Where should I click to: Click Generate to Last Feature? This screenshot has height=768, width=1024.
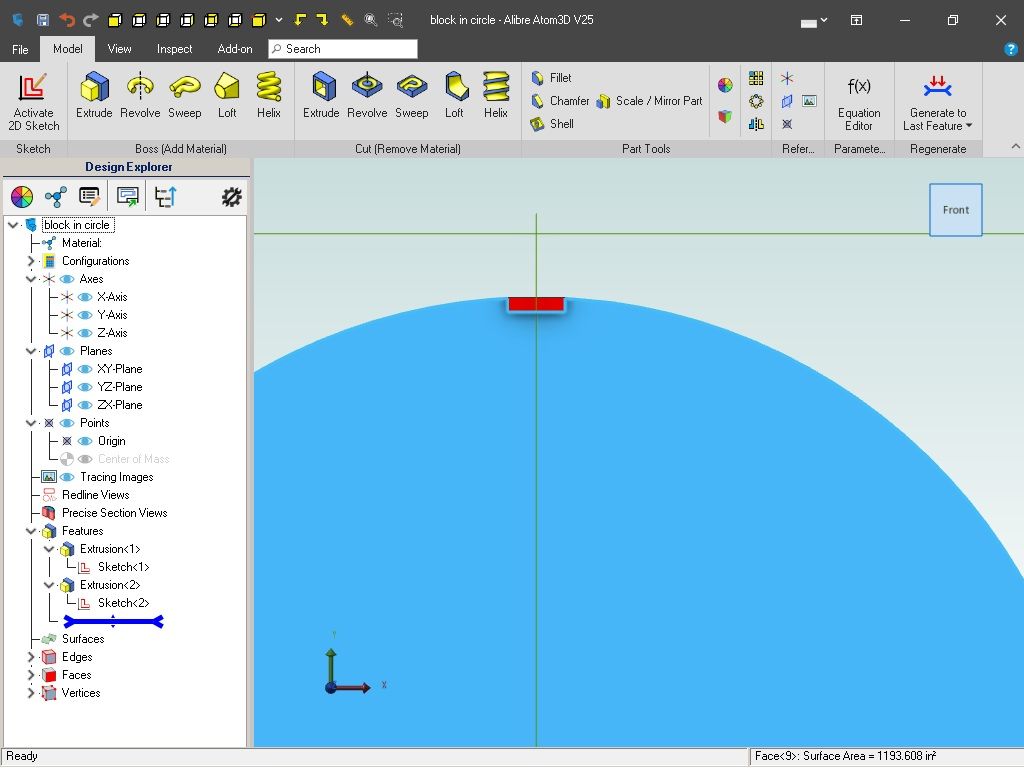coord(938,103)
